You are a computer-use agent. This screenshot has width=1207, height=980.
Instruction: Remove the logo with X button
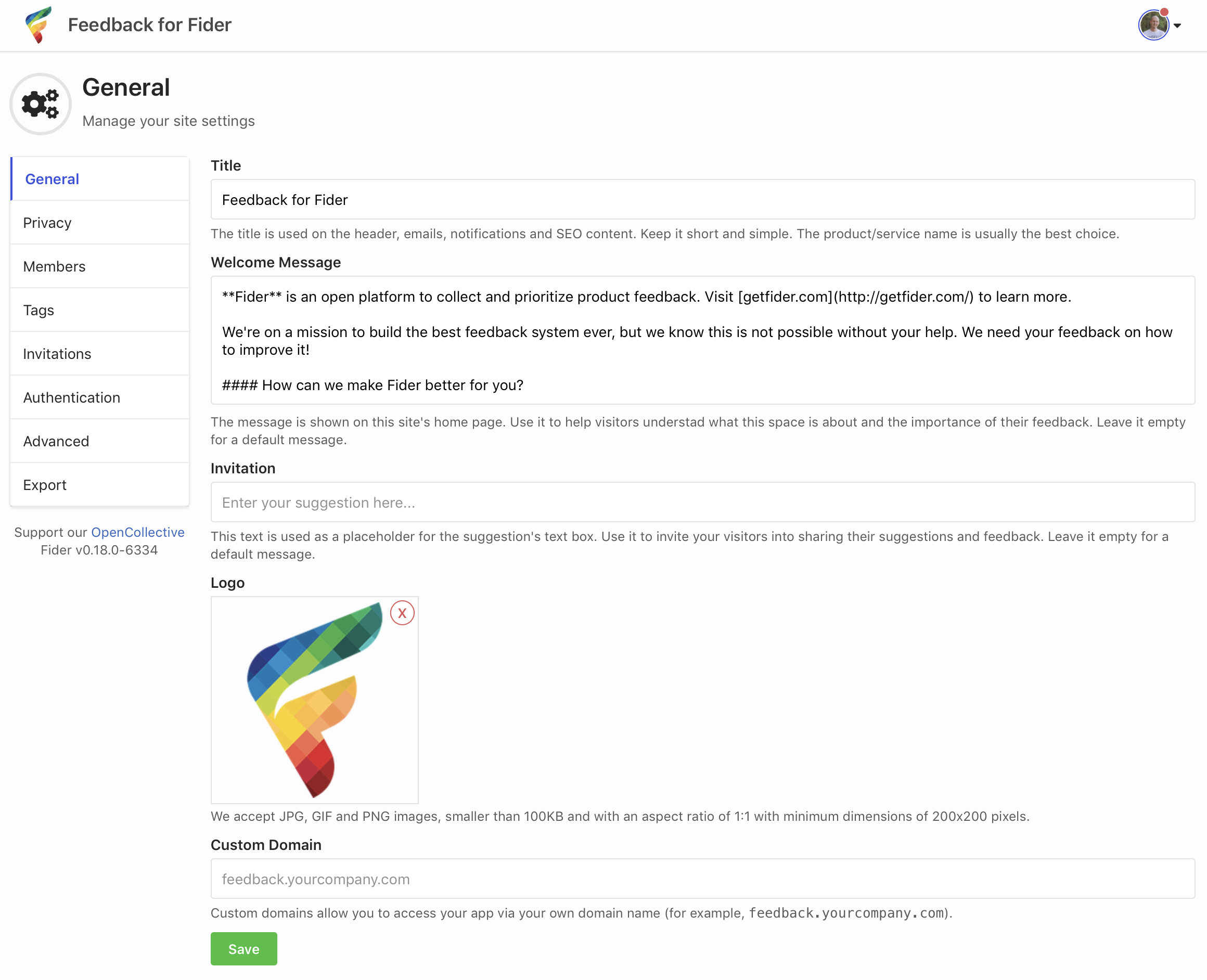point(402,613)
